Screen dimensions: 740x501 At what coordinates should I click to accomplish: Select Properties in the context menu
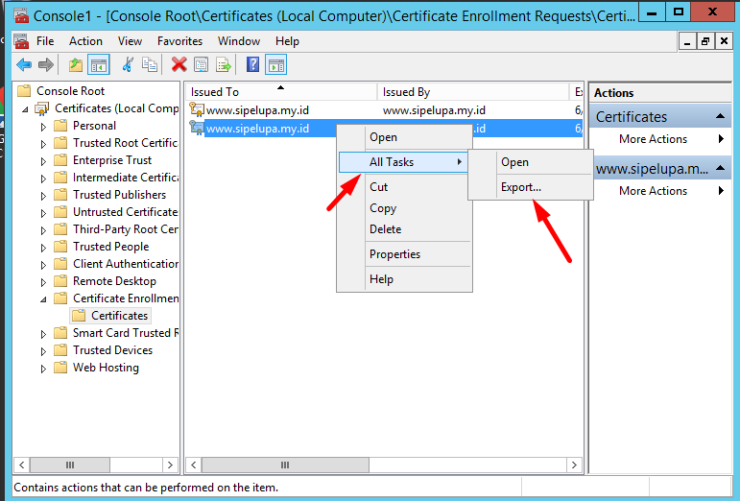(395, 254)
